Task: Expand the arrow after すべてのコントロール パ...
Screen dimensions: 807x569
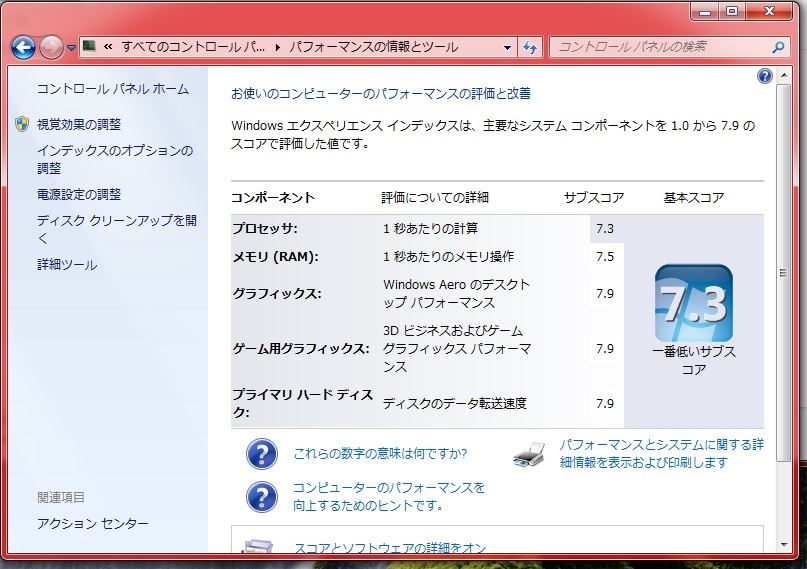Action: tap(277, 47)
